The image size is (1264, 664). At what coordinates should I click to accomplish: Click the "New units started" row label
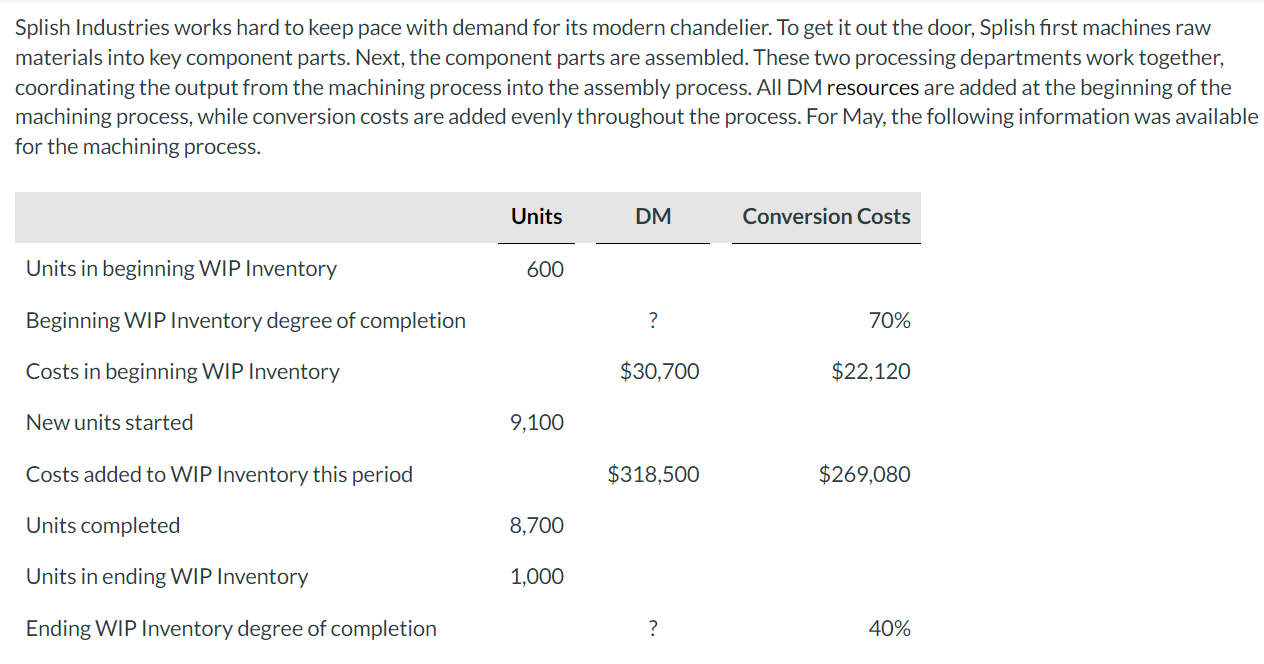[x=110, y=423]
